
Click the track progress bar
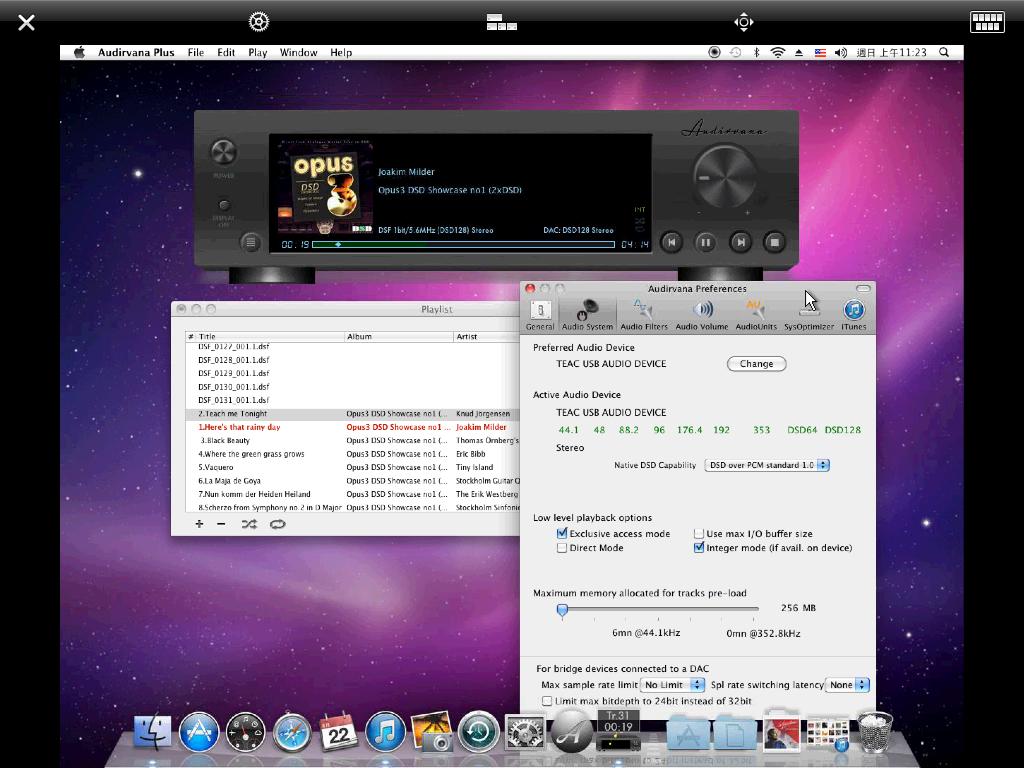463,244
